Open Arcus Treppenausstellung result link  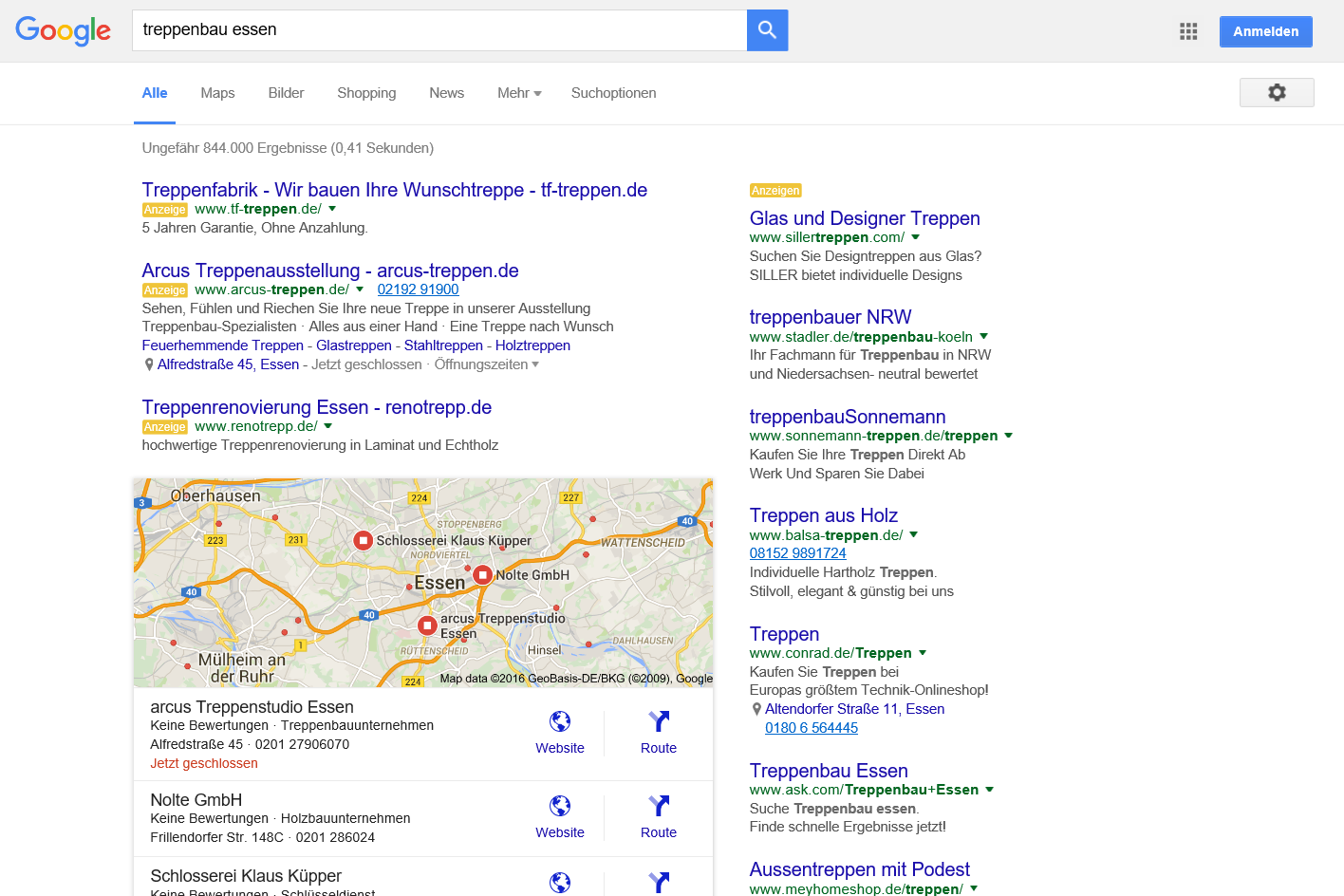point(330,271)
